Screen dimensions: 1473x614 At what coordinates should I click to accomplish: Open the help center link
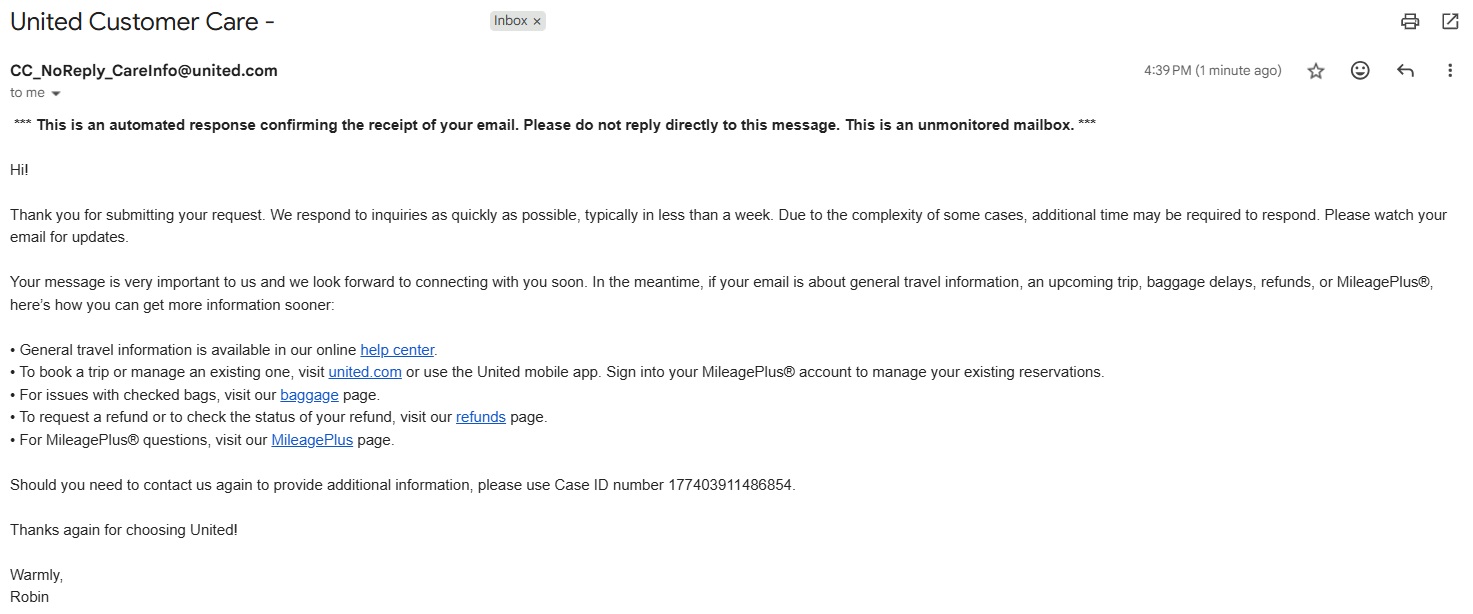[397, 350]
